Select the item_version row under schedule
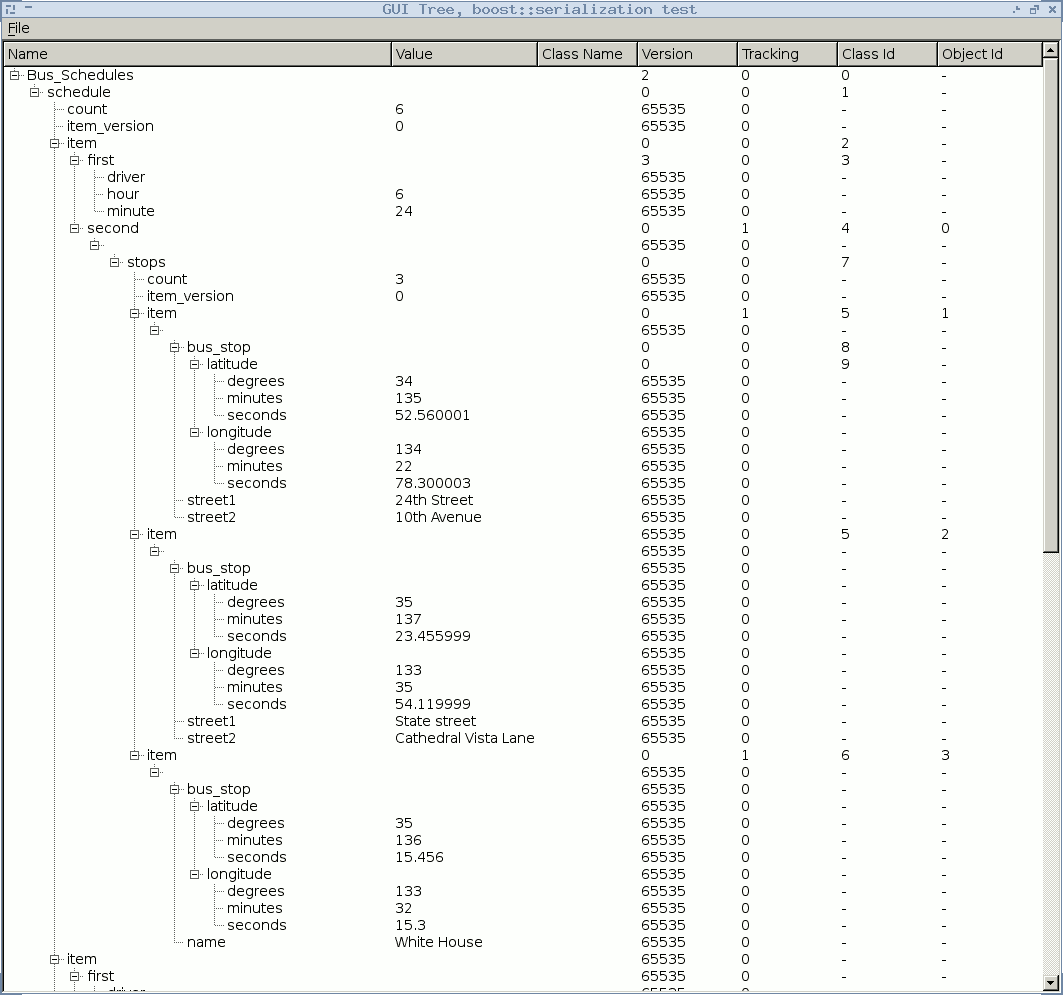1063x995 pixels. (110, 126)
